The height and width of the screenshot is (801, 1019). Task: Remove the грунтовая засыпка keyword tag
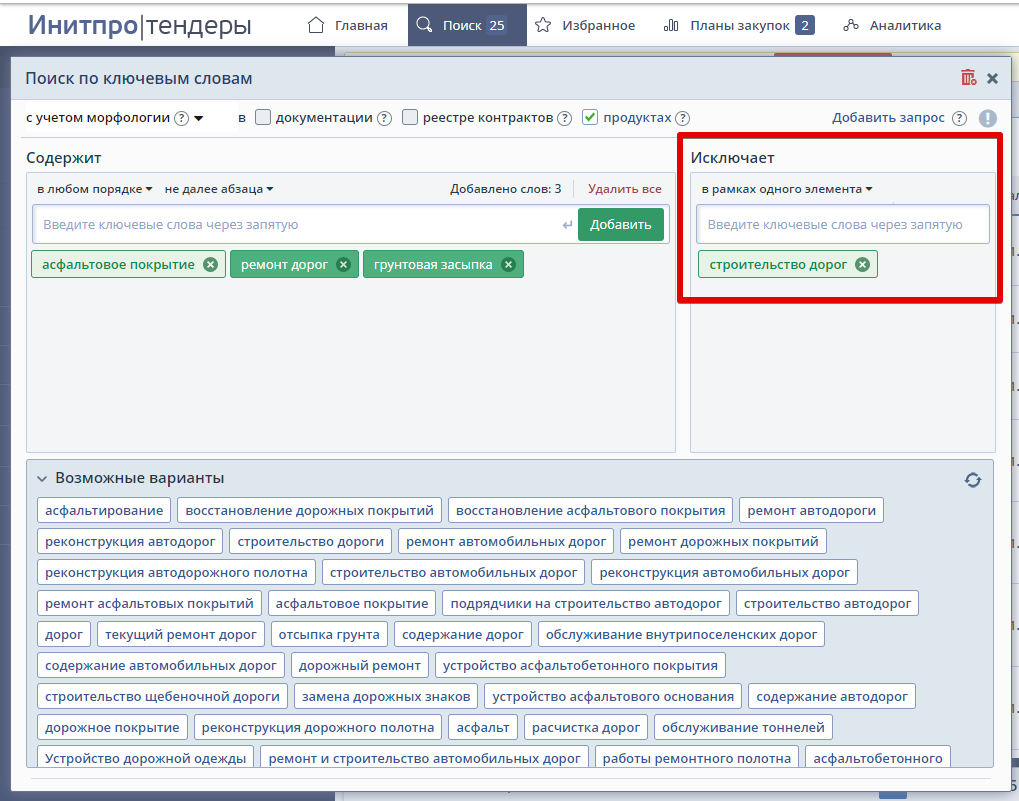(x=509, y=264)
